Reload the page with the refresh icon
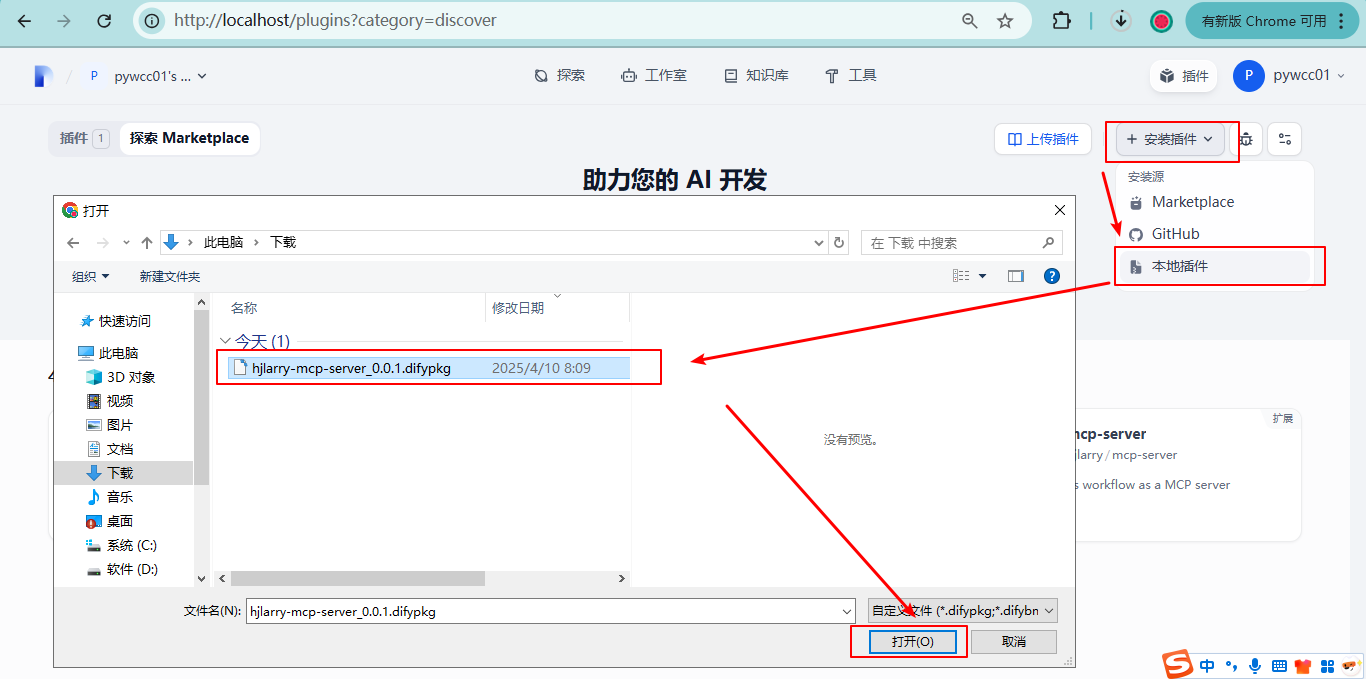The image size is (1366, 679). pyautogui.click(x=104, y=21)
